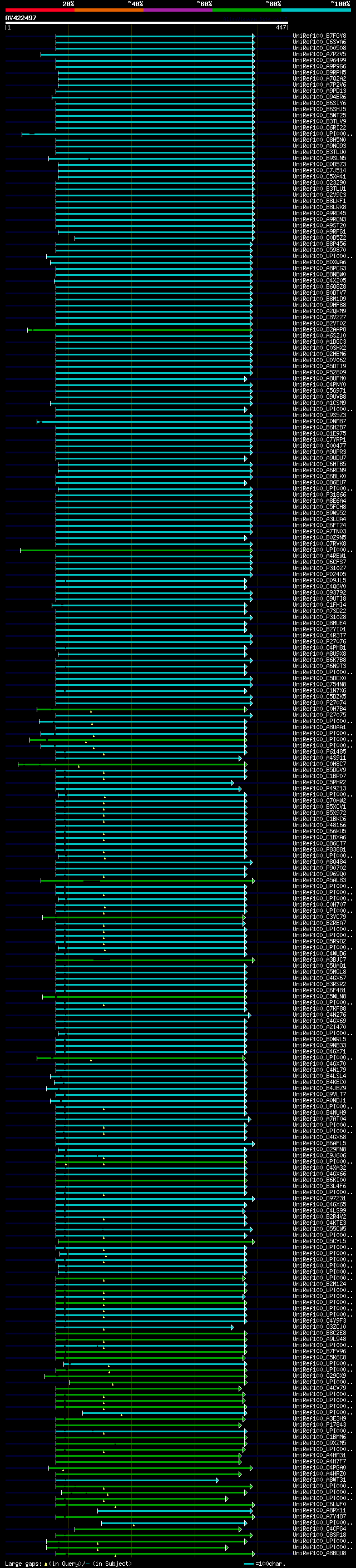Select the label UniRef100_B9SLN5
The height and width of the screenshot is (1568, 356).
[319, 159]
